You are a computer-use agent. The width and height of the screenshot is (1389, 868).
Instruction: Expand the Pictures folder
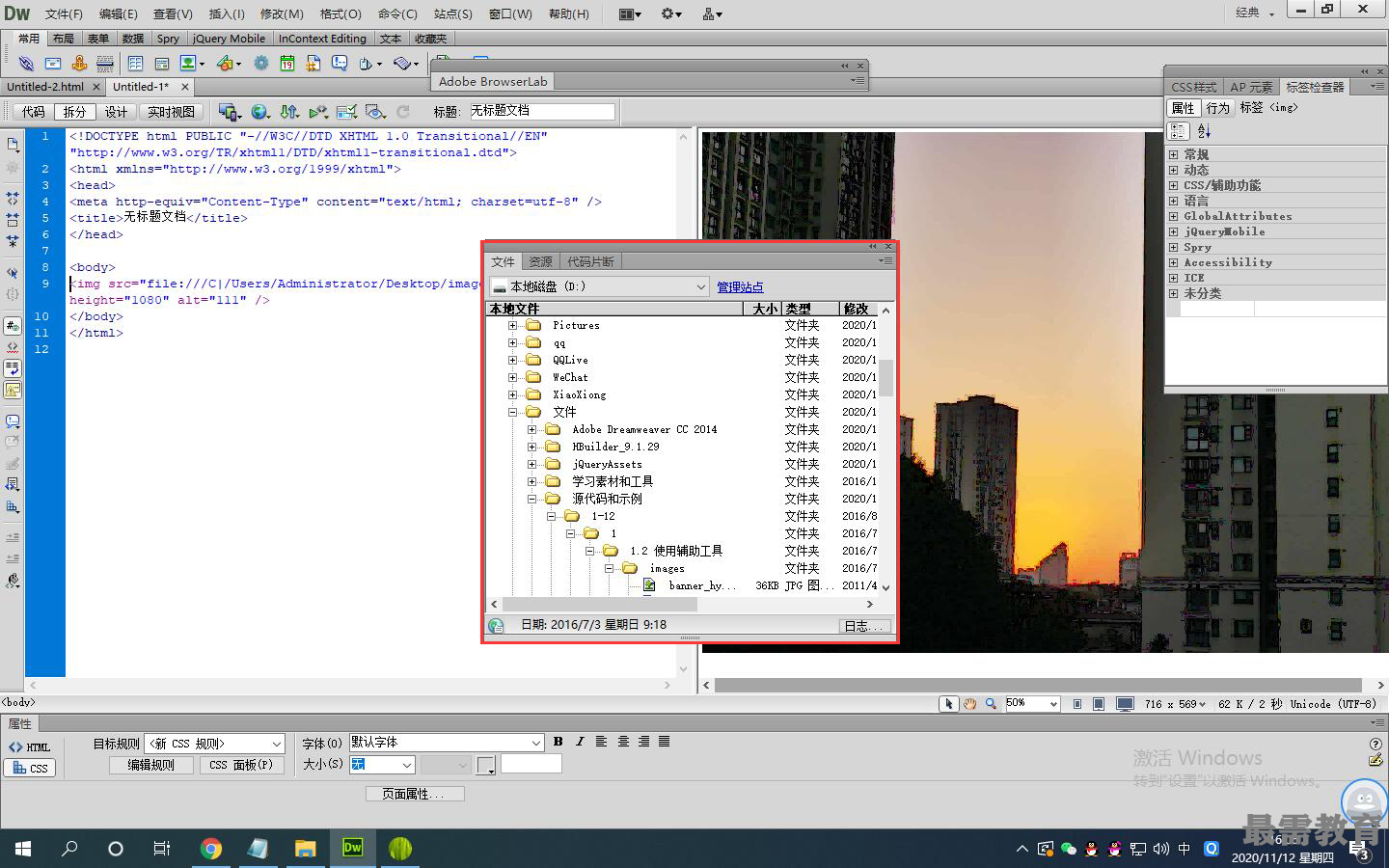click(512, 326)
